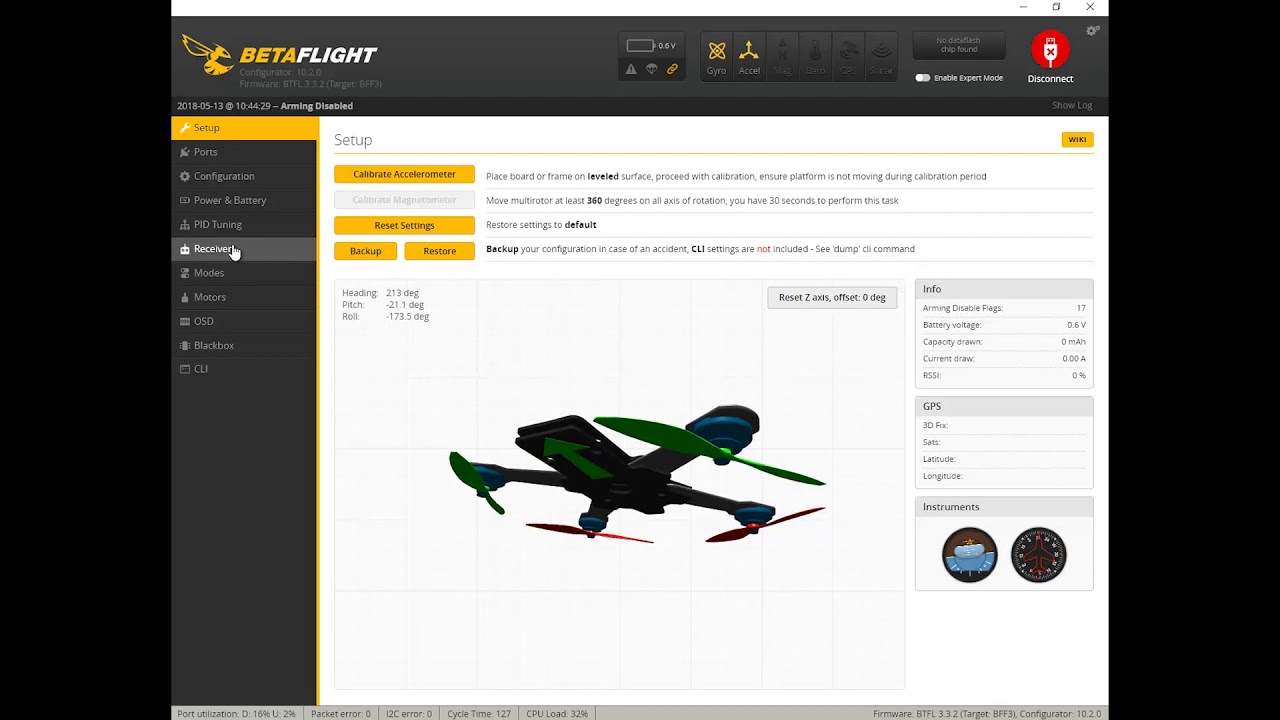Screen dimensions: 1280x720
Task: Click the Capacity drawn row in Info
Action: click(x=1004, y=342)
